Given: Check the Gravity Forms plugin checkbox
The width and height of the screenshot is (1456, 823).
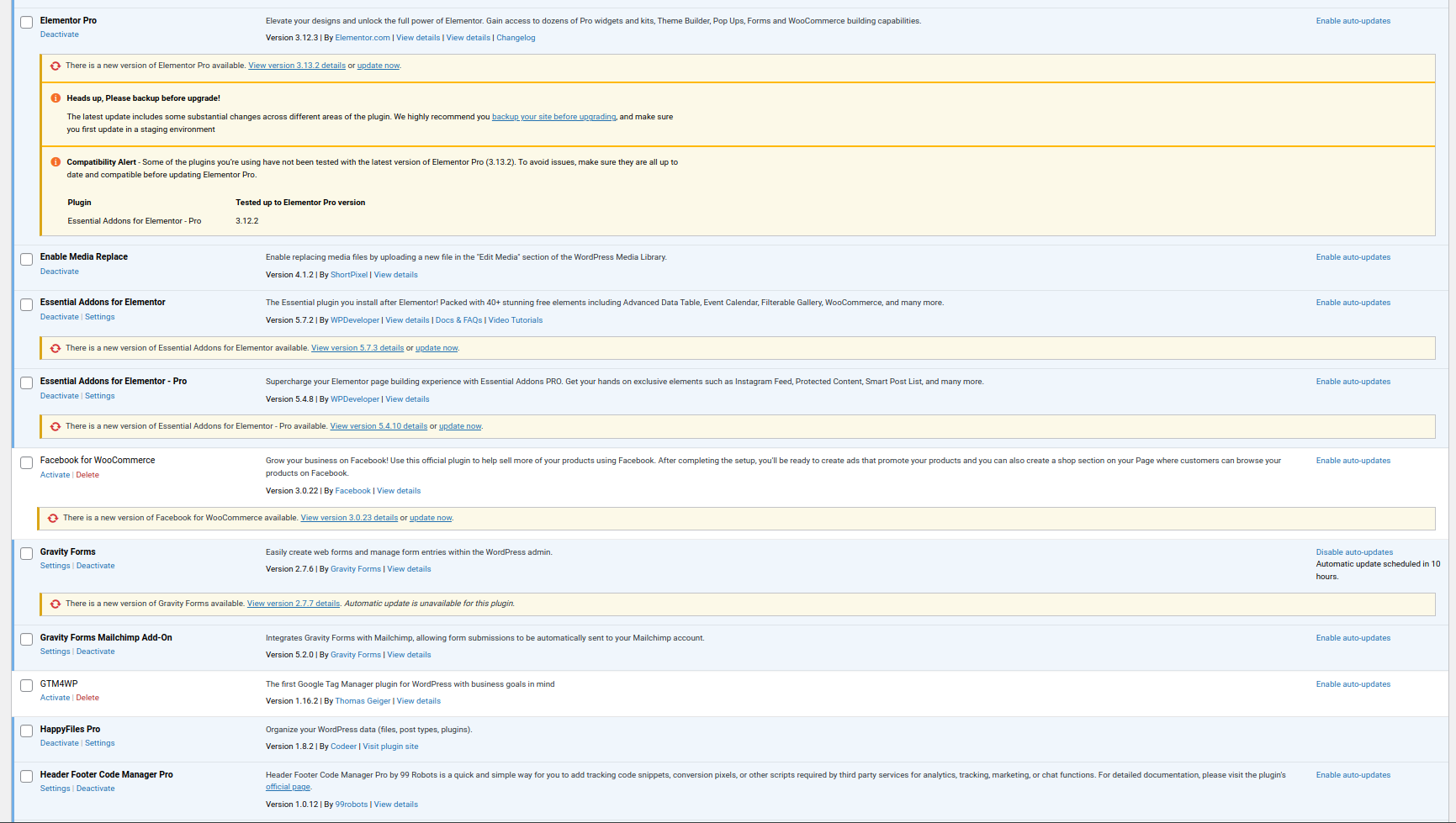Looking at the screenshot, I should click(27, 554).
